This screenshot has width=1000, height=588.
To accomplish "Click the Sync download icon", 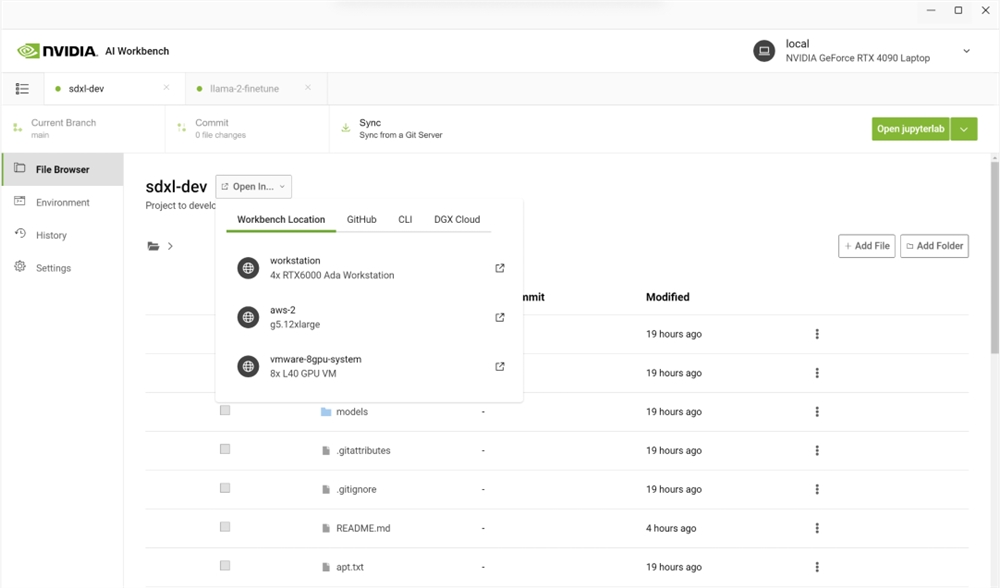I will [x=346, y=128].
